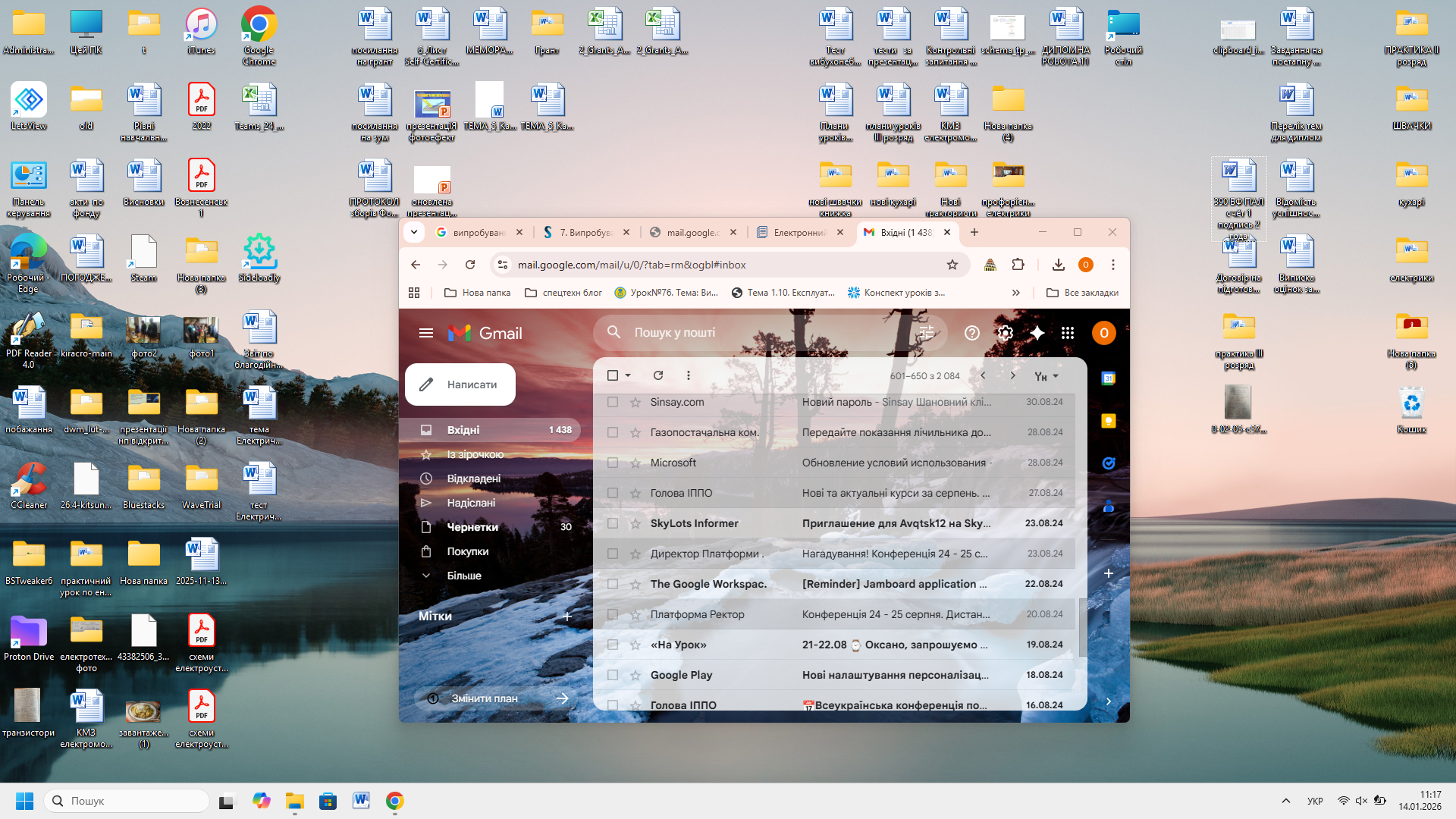Viewport: 1456px width, 819px height.
Task: Refresh the Gmail inbox list
Action: 658,375
